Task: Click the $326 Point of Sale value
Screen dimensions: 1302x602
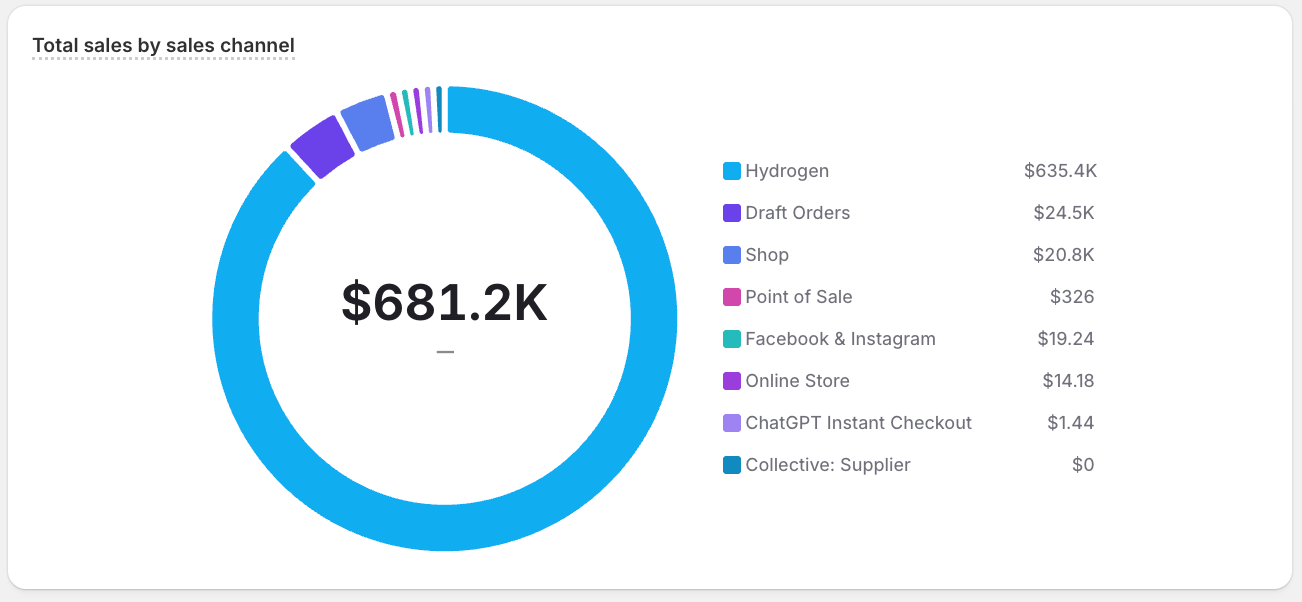Action: (1072, 297)
